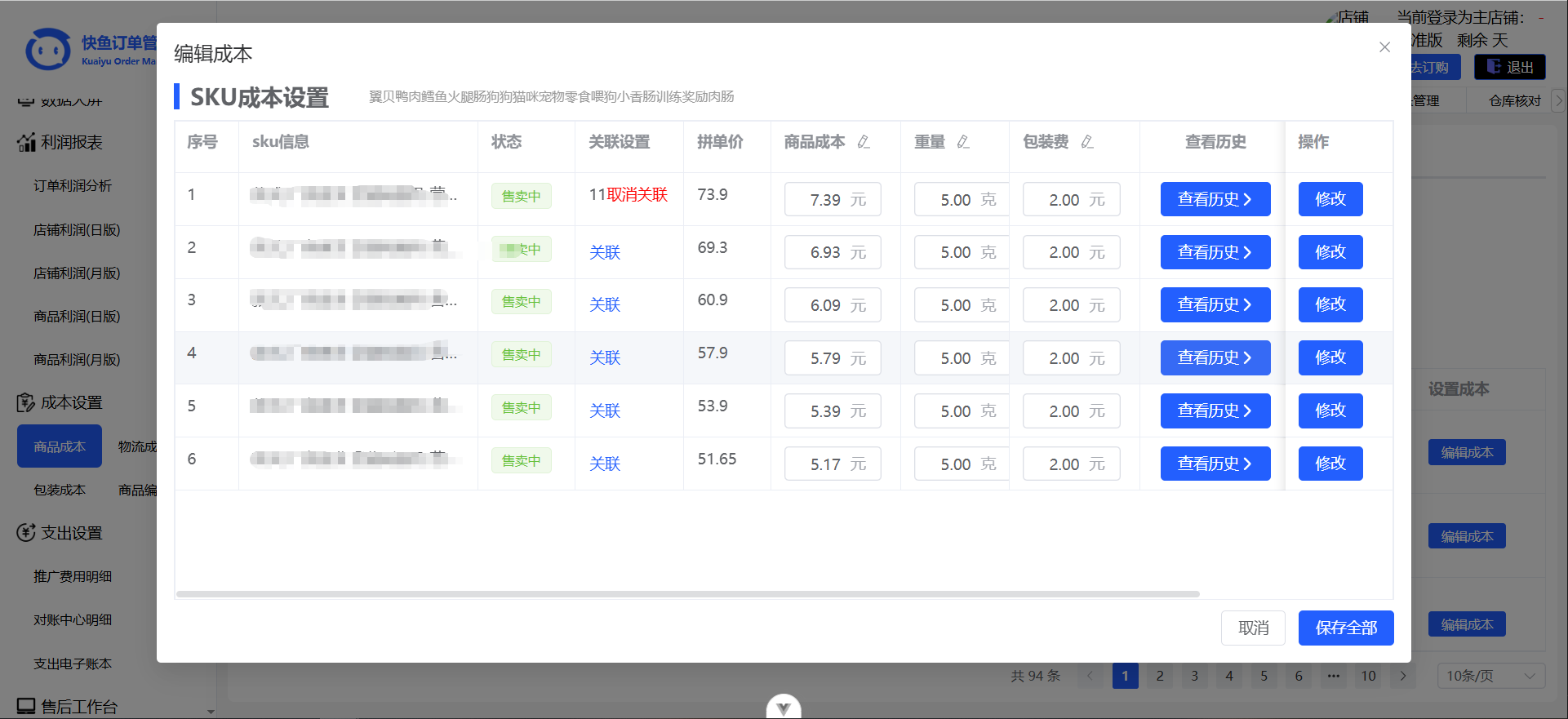
Task: Click the round down-arrow icon at bottom center
Action: [784, 707]
